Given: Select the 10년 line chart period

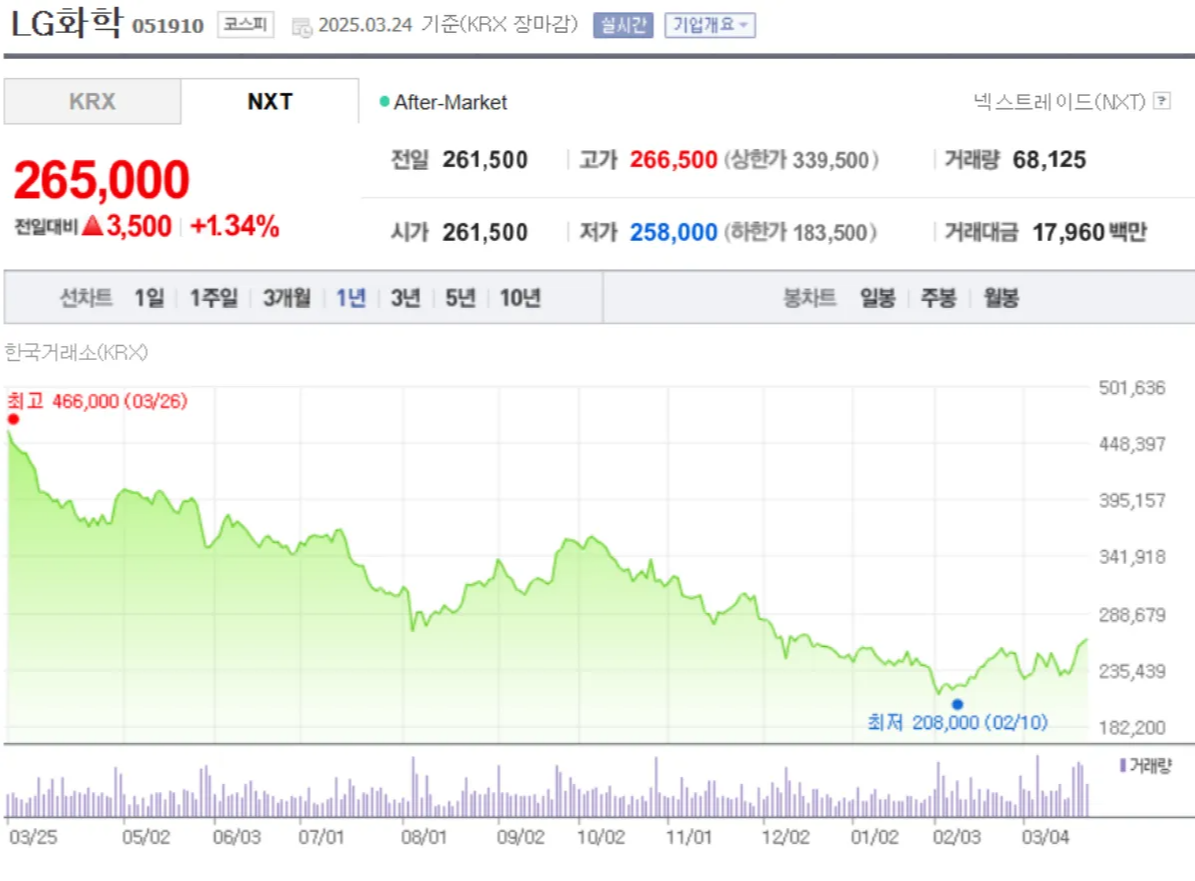Looking at the screenshot, I should point(520,297).
